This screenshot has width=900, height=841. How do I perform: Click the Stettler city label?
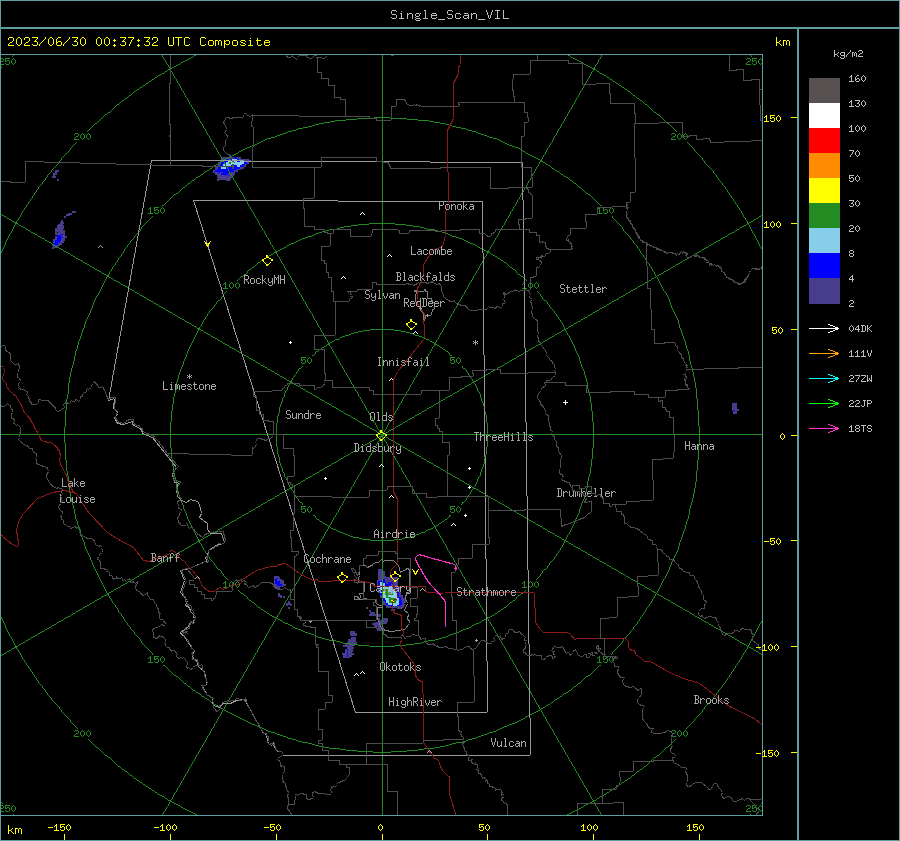coord(583,289)
